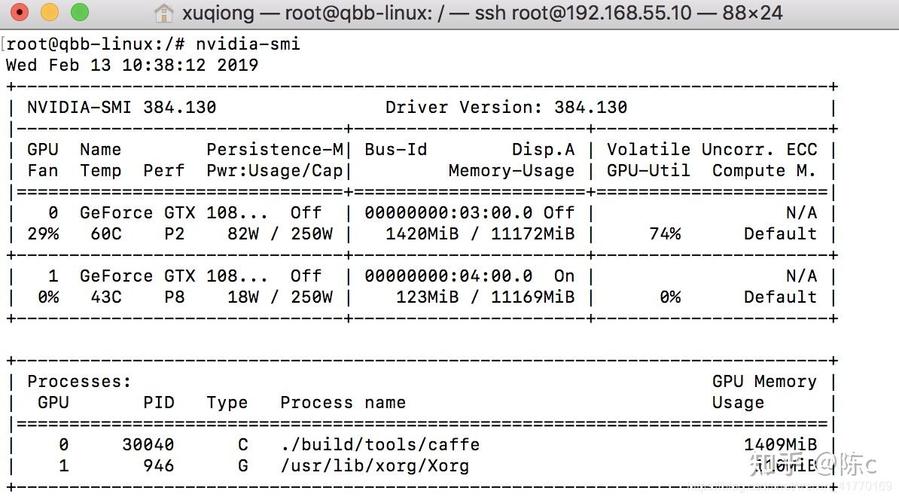Click the 18W / 250W power reading

pyautogui.click(x=280, y=296)
